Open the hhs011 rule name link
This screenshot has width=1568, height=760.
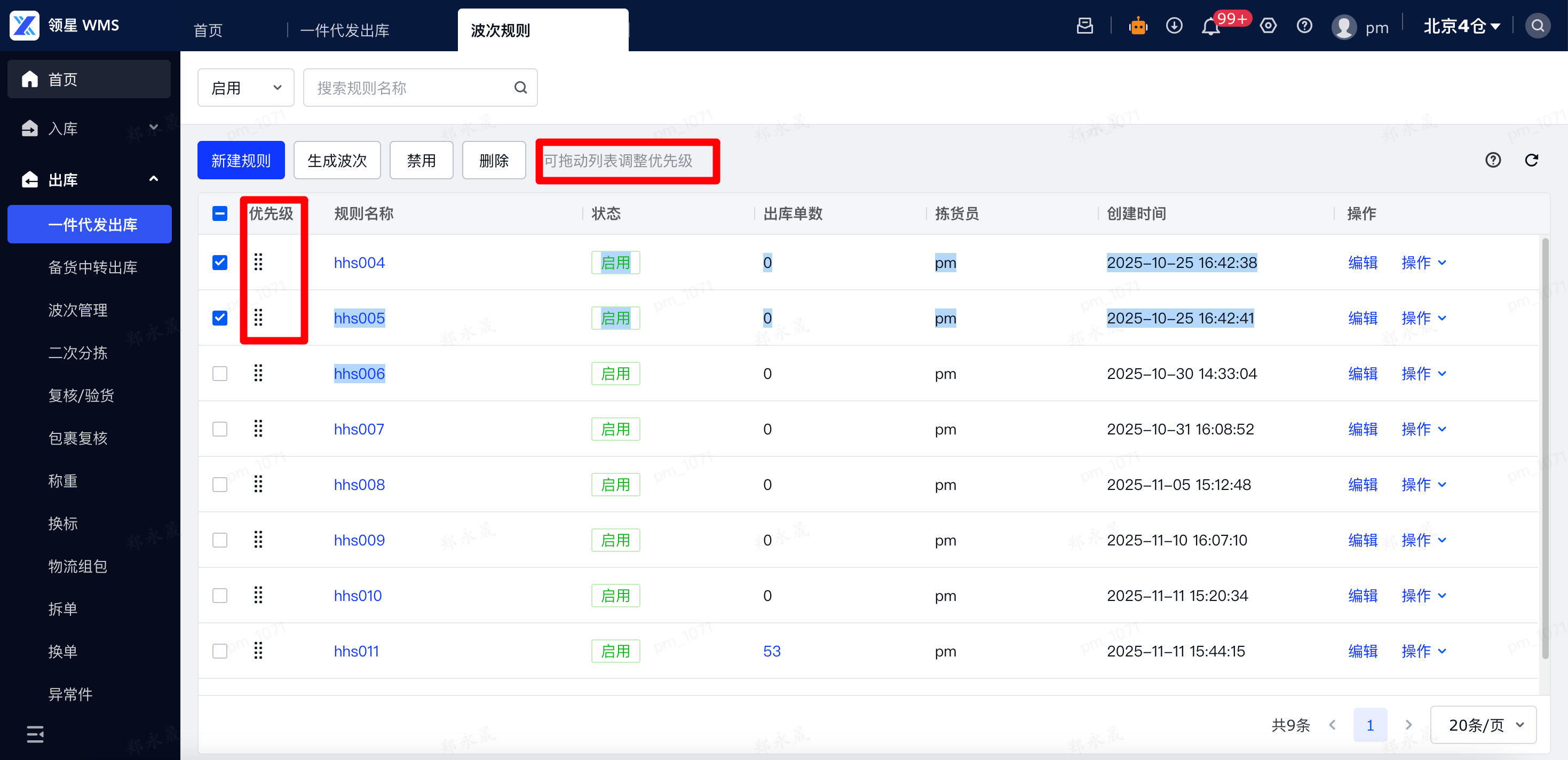(x=356, y=651)
